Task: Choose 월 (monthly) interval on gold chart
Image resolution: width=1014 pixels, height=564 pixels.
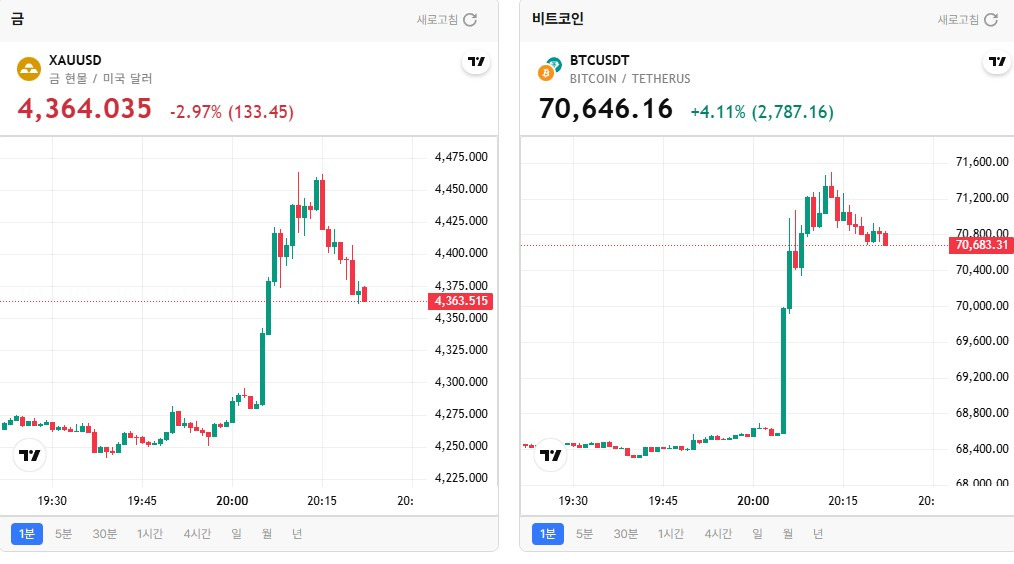Action: click(x=267, y=534)
